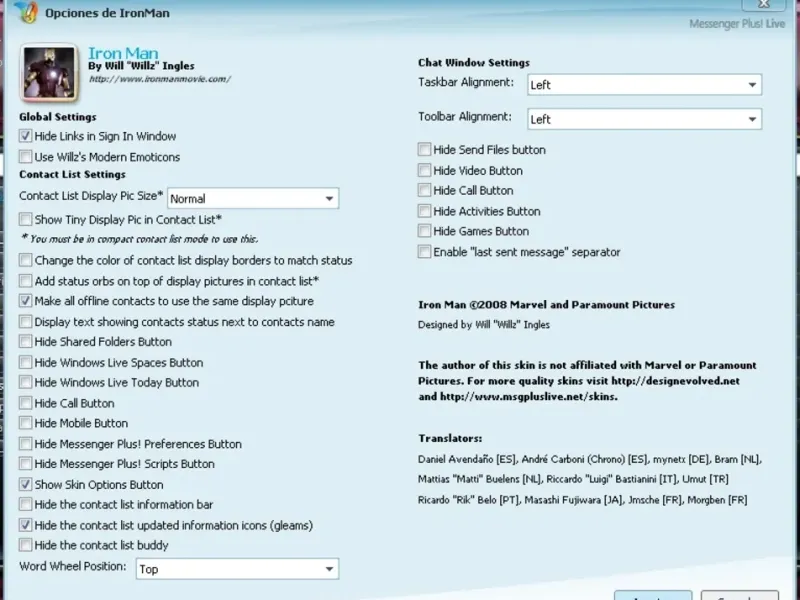
Task: Click the Chat Window Settings heading
Action: click(474, 63)
